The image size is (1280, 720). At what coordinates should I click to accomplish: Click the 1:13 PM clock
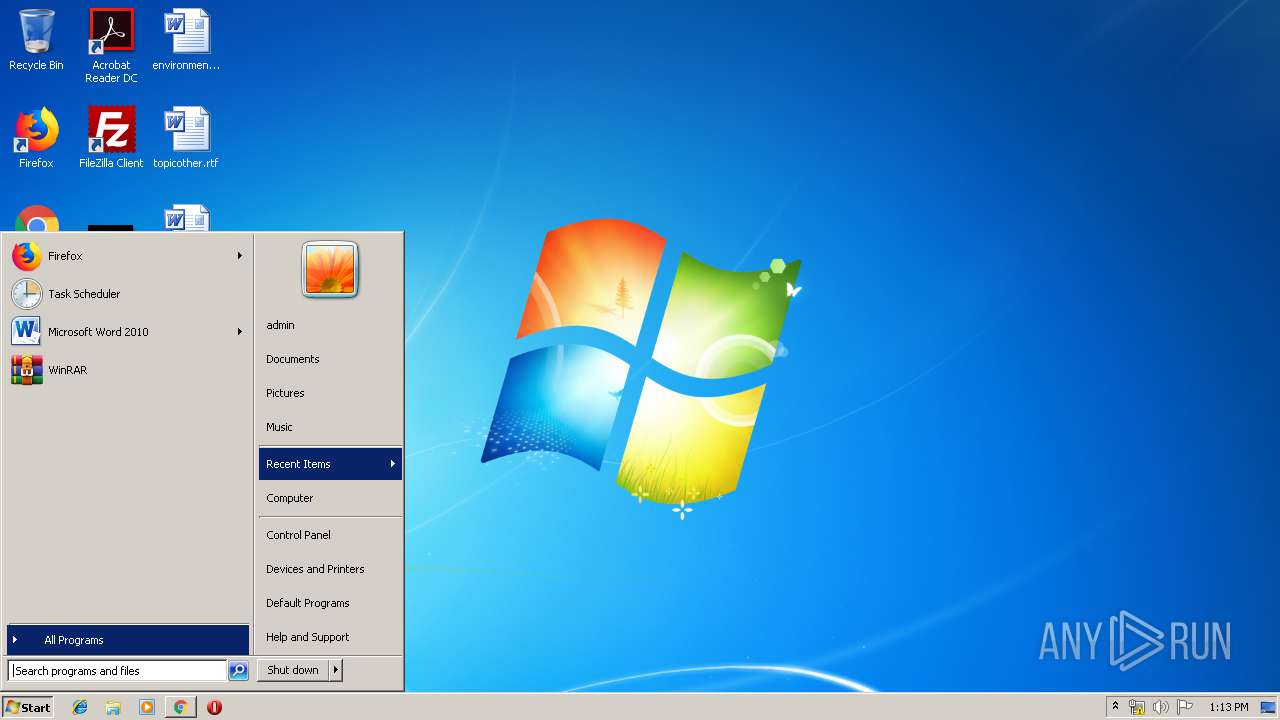coord(1228,707)
